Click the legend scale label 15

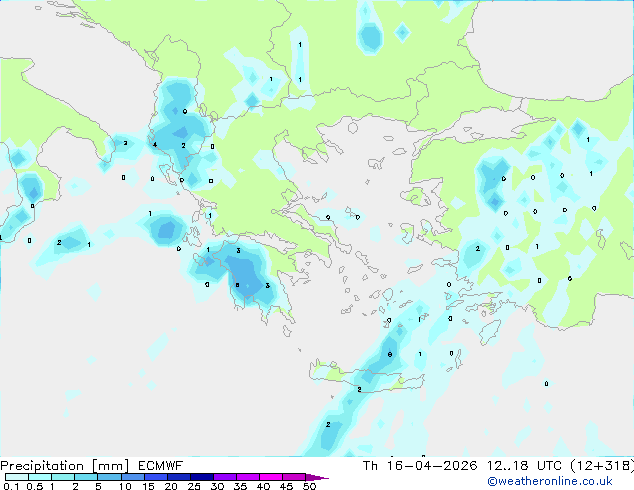tap(148, 486)
